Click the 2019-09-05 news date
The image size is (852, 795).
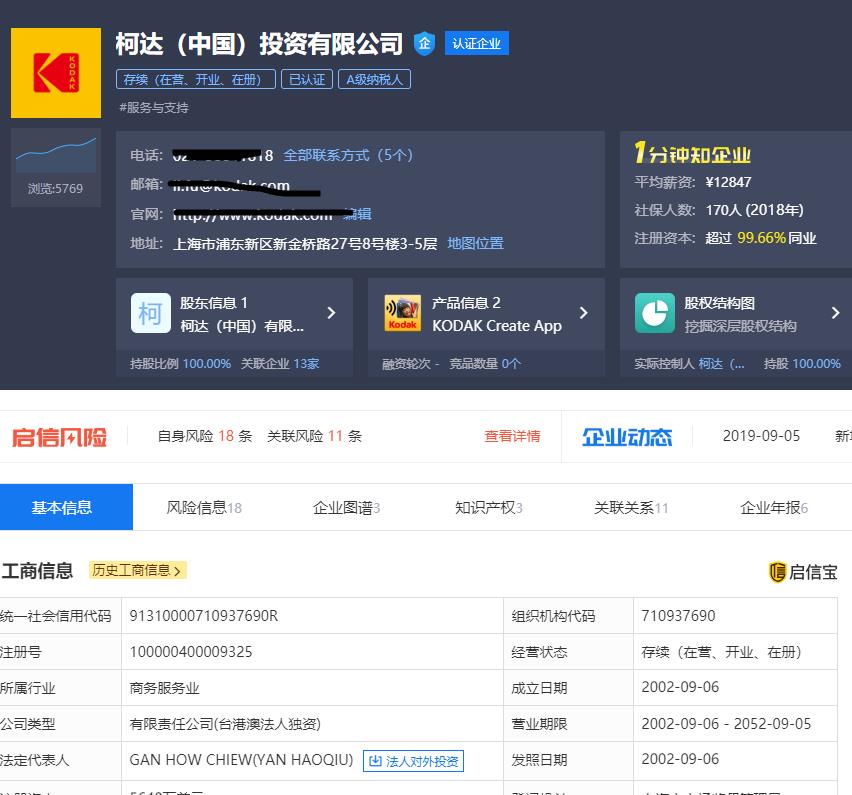761,436
